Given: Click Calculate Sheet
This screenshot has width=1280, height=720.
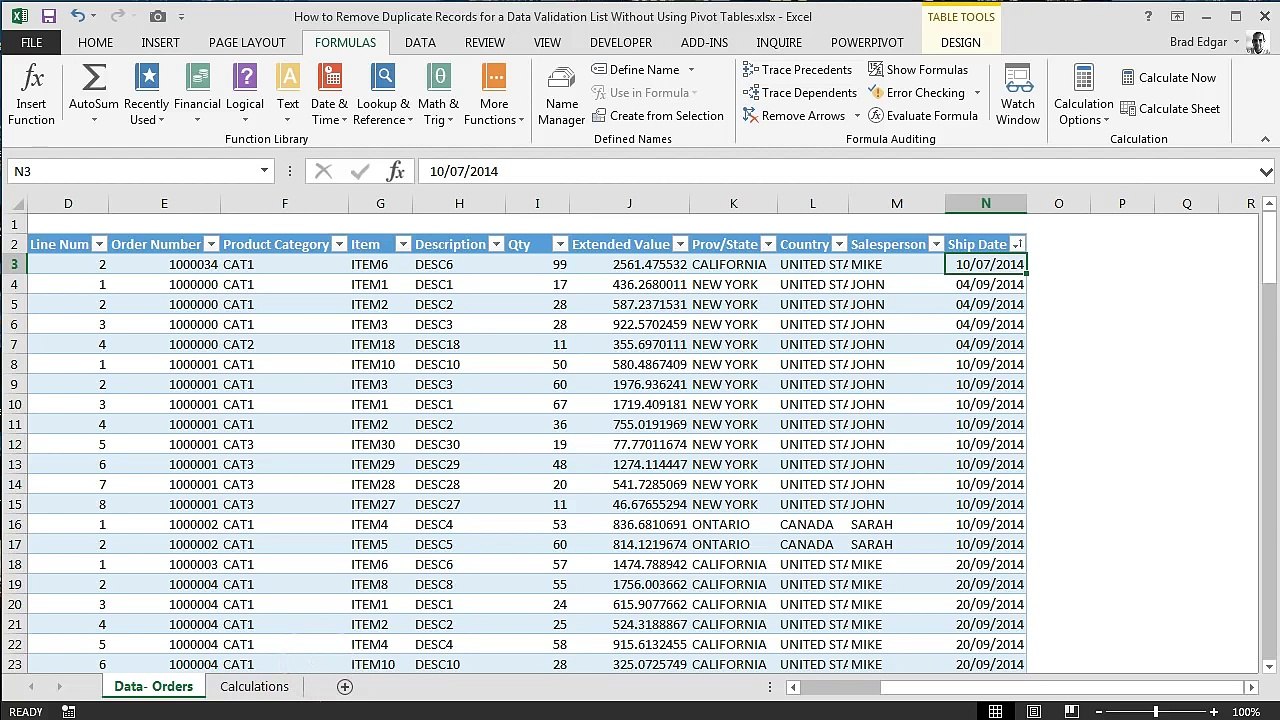Looking at the screenshot, I should pyautogui.click(x=1170, y=109).
